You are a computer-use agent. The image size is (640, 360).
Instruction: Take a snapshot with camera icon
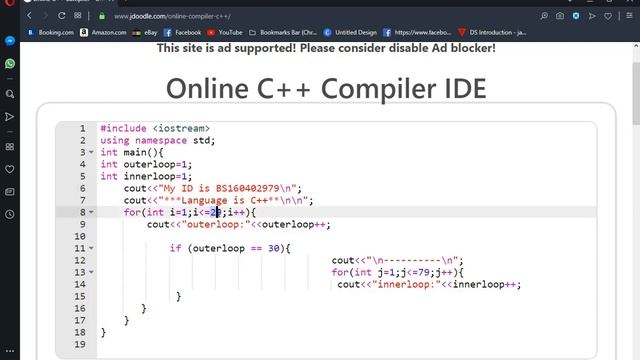coord(560,16)
